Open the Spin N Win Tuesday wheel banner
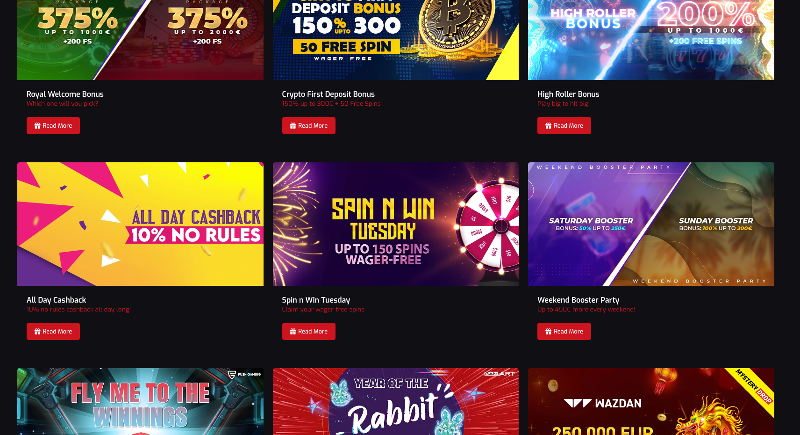Screen dimensions: 800x435 tap(396, 224)
